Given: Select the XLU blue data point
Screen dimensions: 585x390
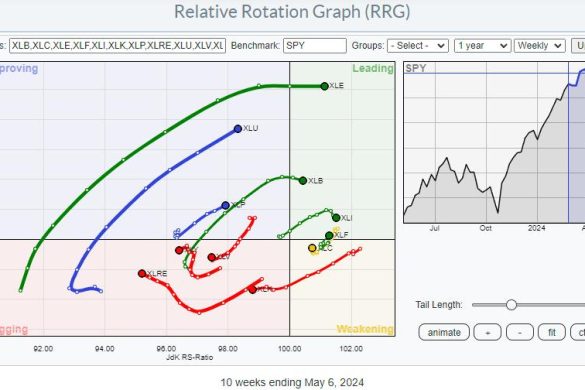Looking at the screenshot, I should coord(238,129).
